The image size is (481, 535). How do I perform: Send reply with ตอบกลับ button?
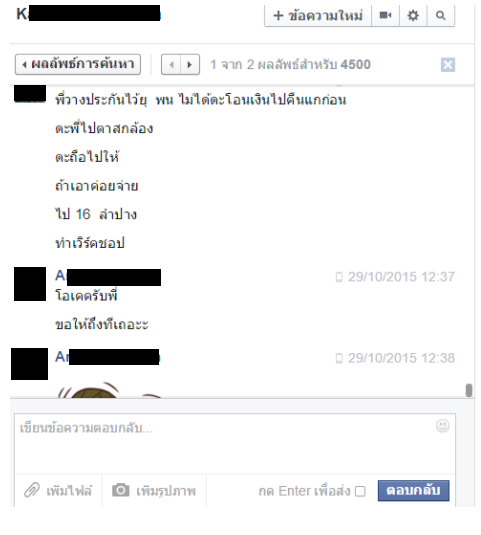(413, 490)
